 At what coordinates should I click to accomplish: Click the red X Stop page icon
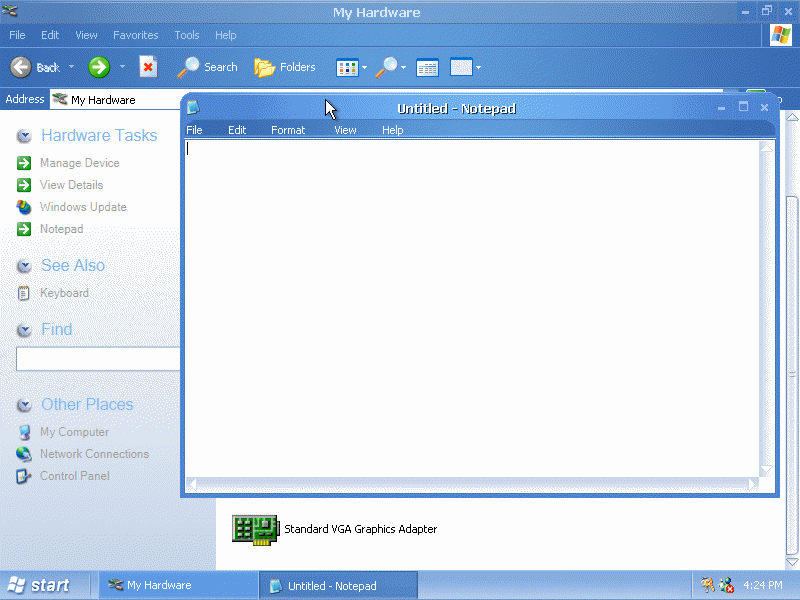coord(148,67)
